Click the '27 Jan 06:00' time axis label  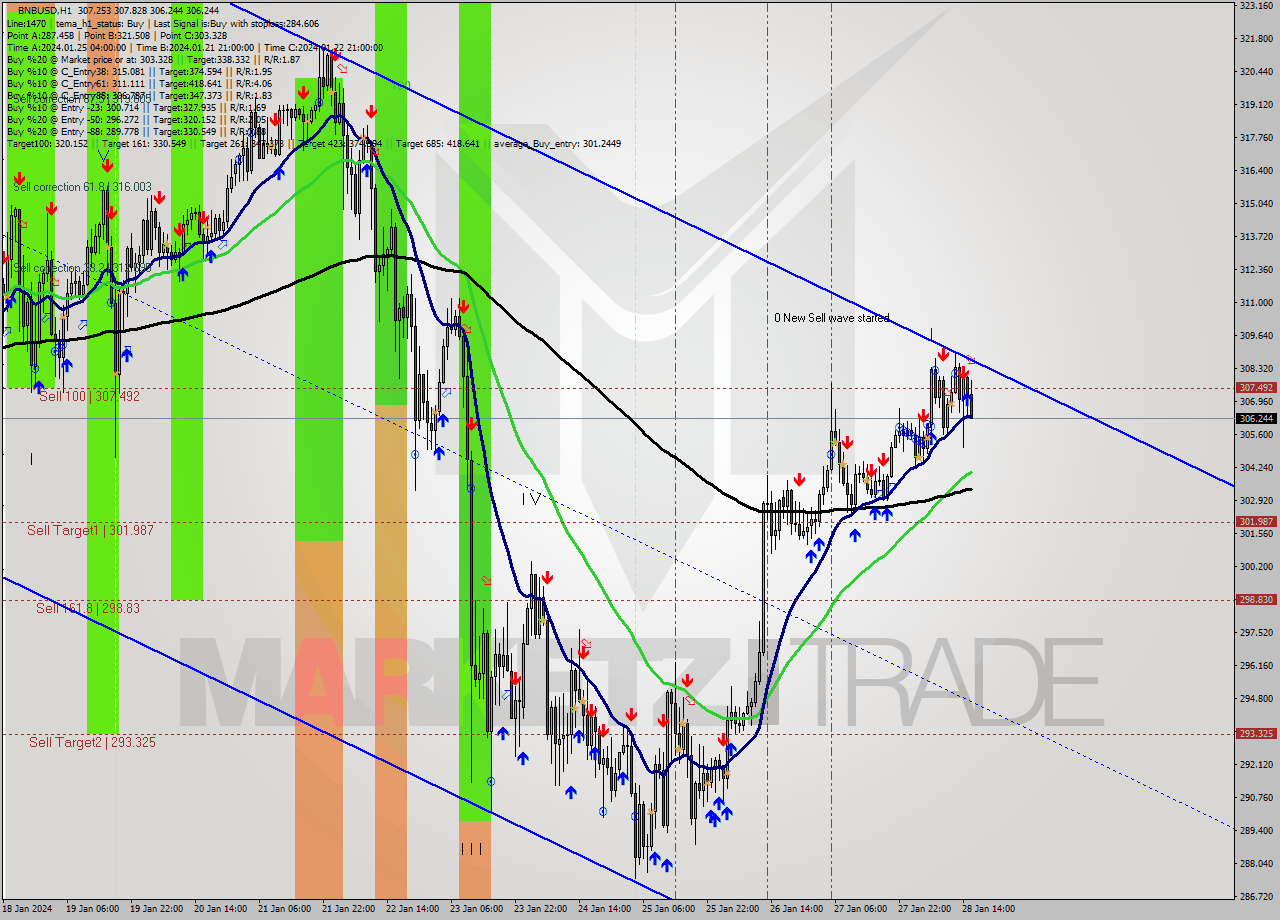[860, 909]
